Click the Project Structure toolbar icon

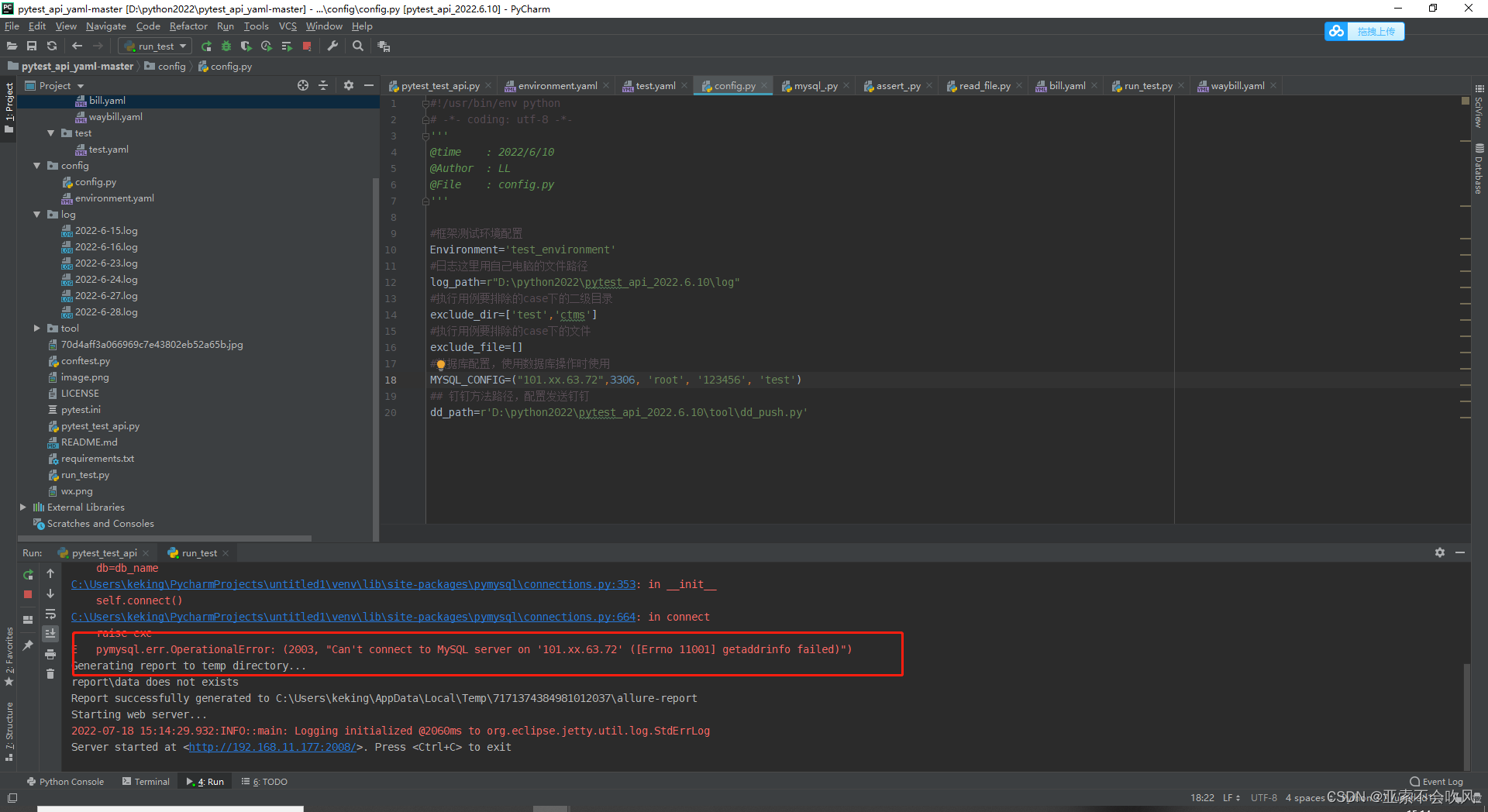tap(384, 46)
